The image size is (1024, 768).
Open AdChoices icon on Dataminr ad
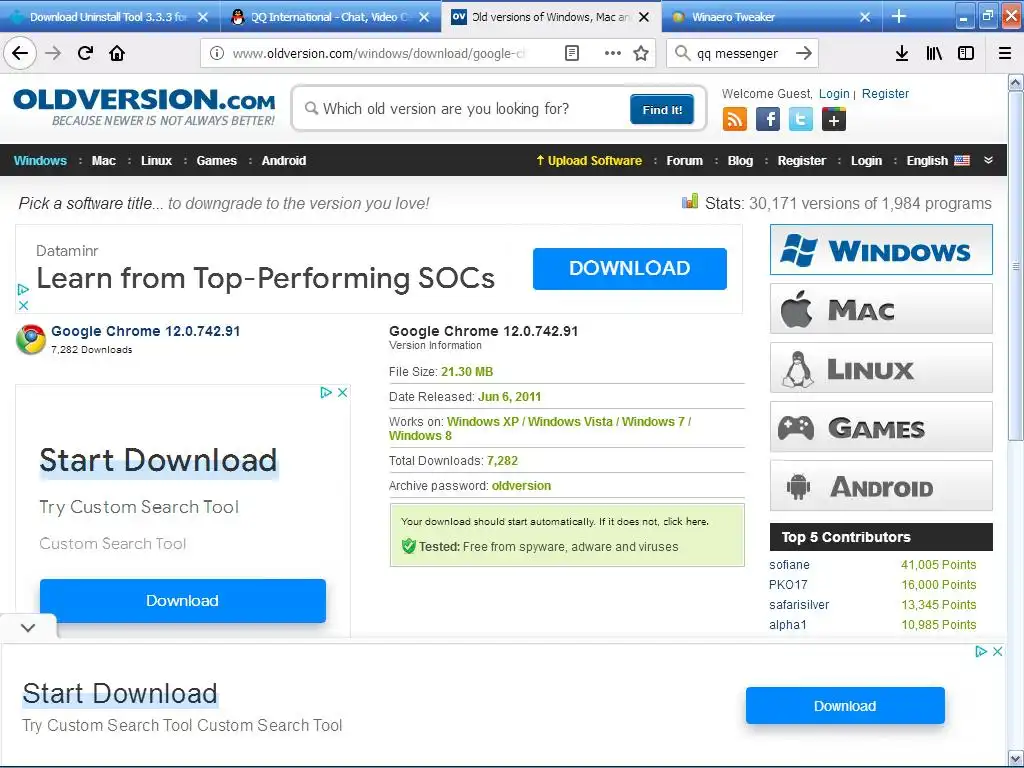point(23,289)
